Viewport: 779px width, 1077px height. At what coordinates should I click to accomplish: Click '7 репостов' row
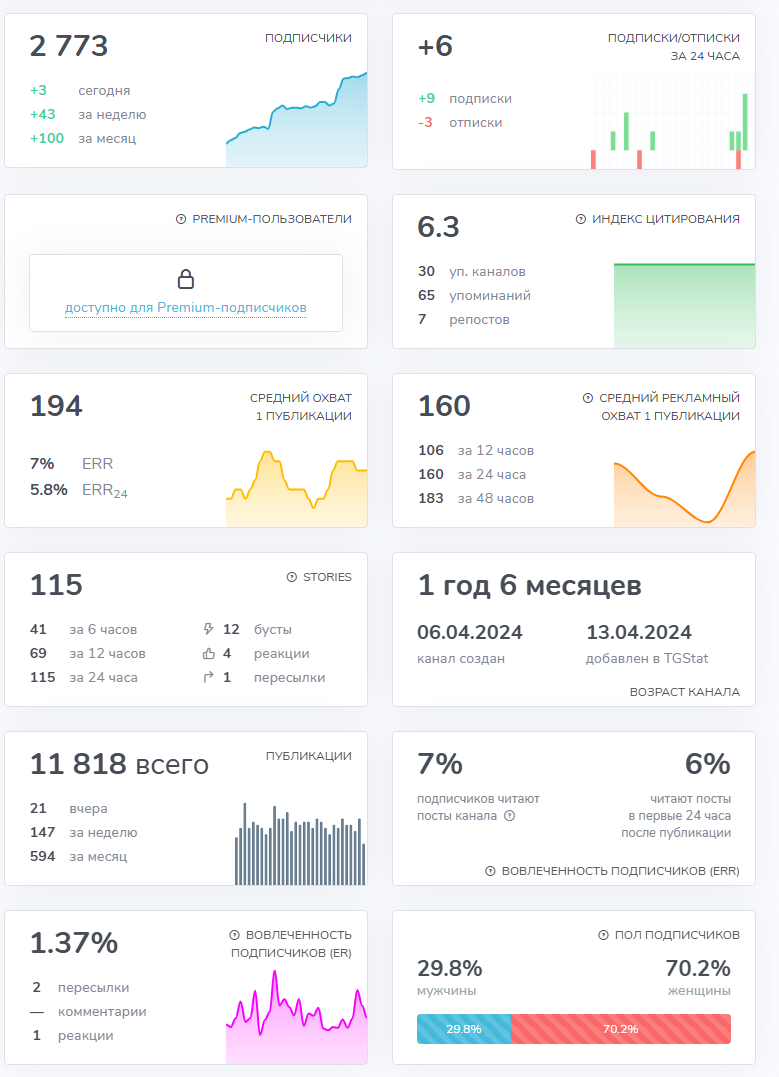(464, 319)
